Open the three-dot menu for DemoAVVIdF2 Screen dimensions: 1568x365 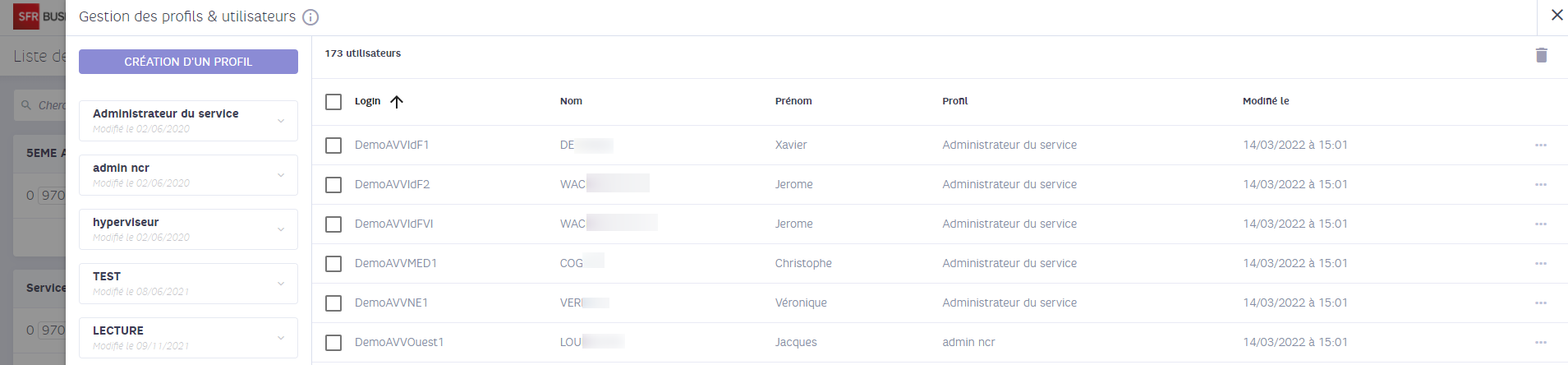point(1540,185)
